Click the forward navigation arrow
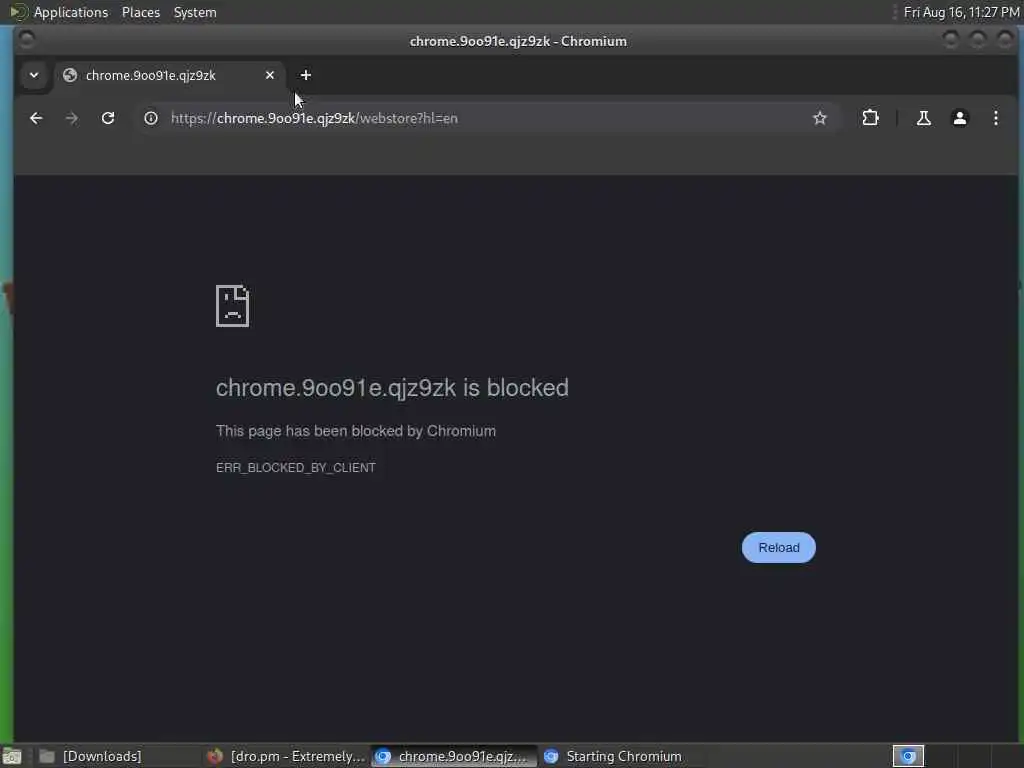This screenshot has height=768, width=1024. [x=72, y=118]
